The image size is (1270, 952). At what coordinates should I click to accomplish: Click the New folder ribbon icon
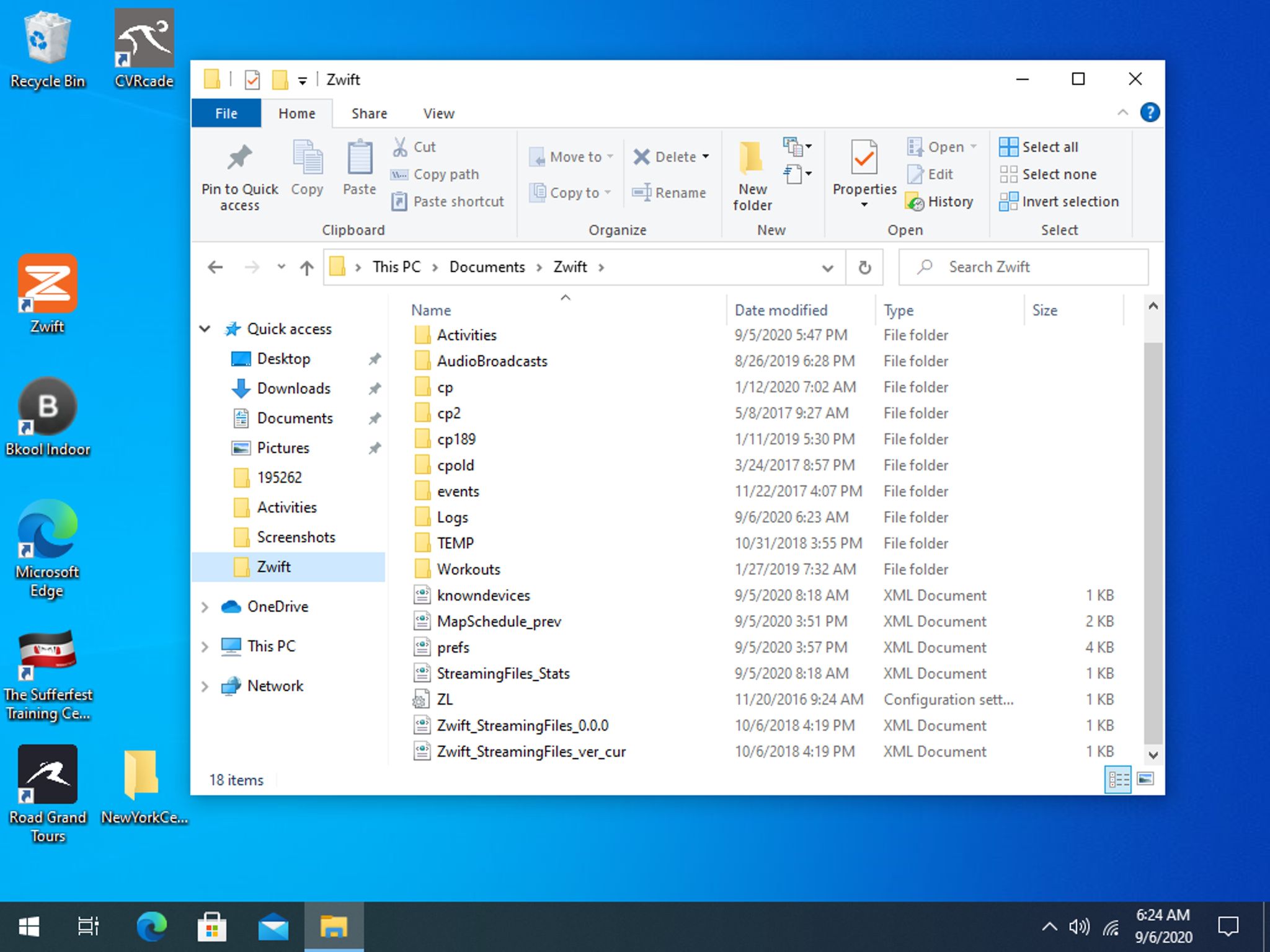point(752,159)
